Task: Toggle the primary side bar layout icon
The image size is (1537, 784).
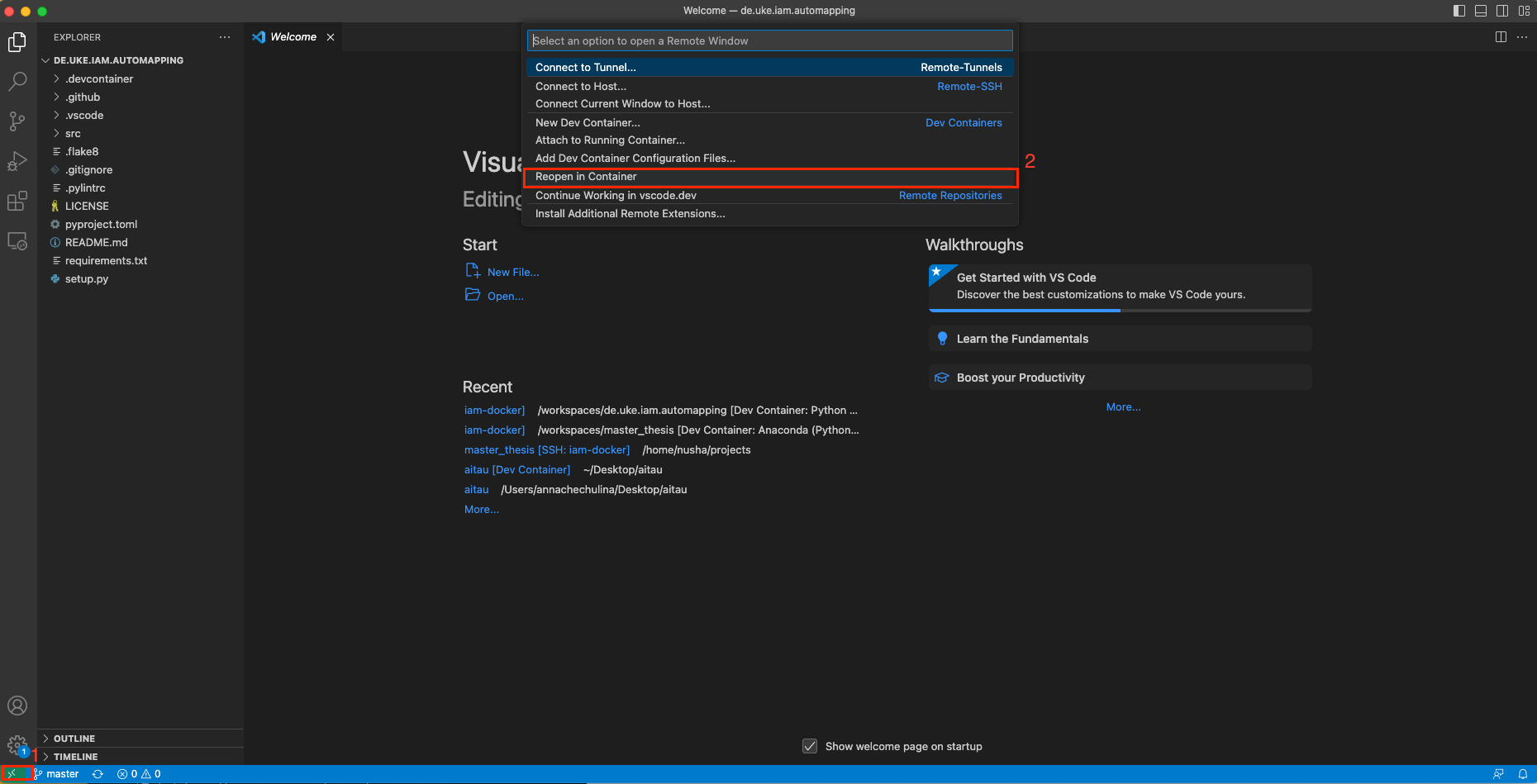Action: 1459,11
